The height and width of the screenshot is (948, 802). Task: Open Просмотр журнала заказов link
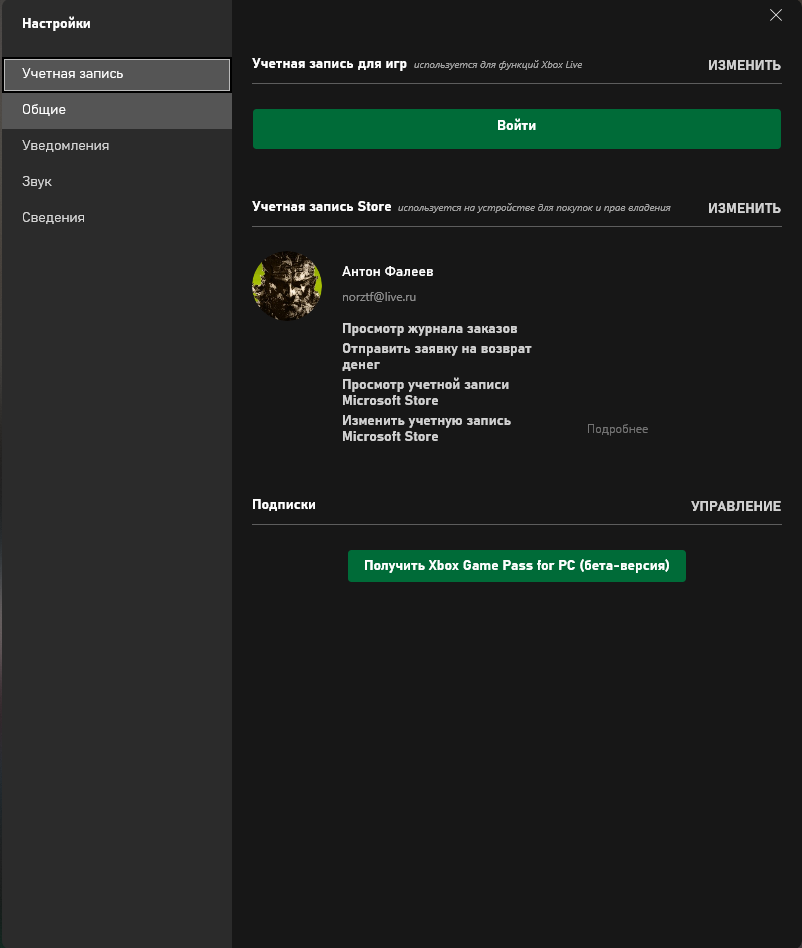[x=429, y=329]
